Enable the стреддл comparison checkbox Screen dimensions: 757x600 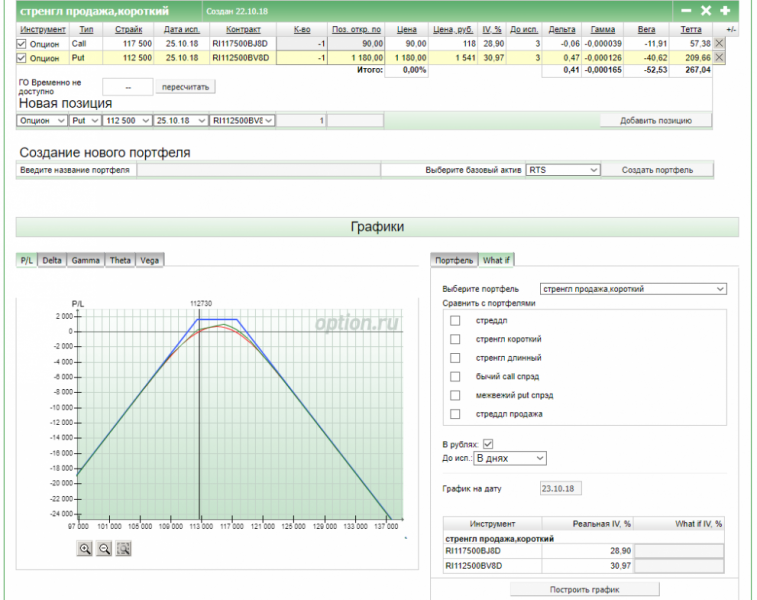(x=455, y=320)
